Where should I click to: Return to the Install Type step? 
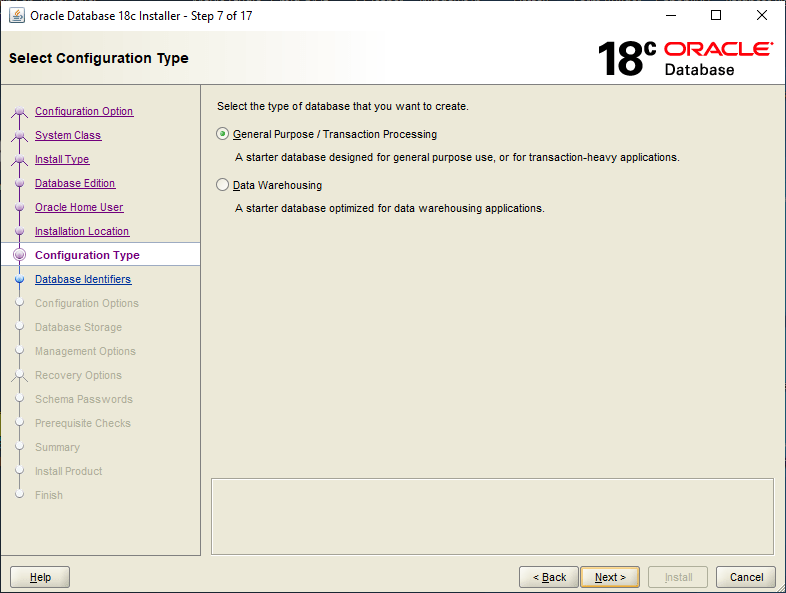pos(62,159)
